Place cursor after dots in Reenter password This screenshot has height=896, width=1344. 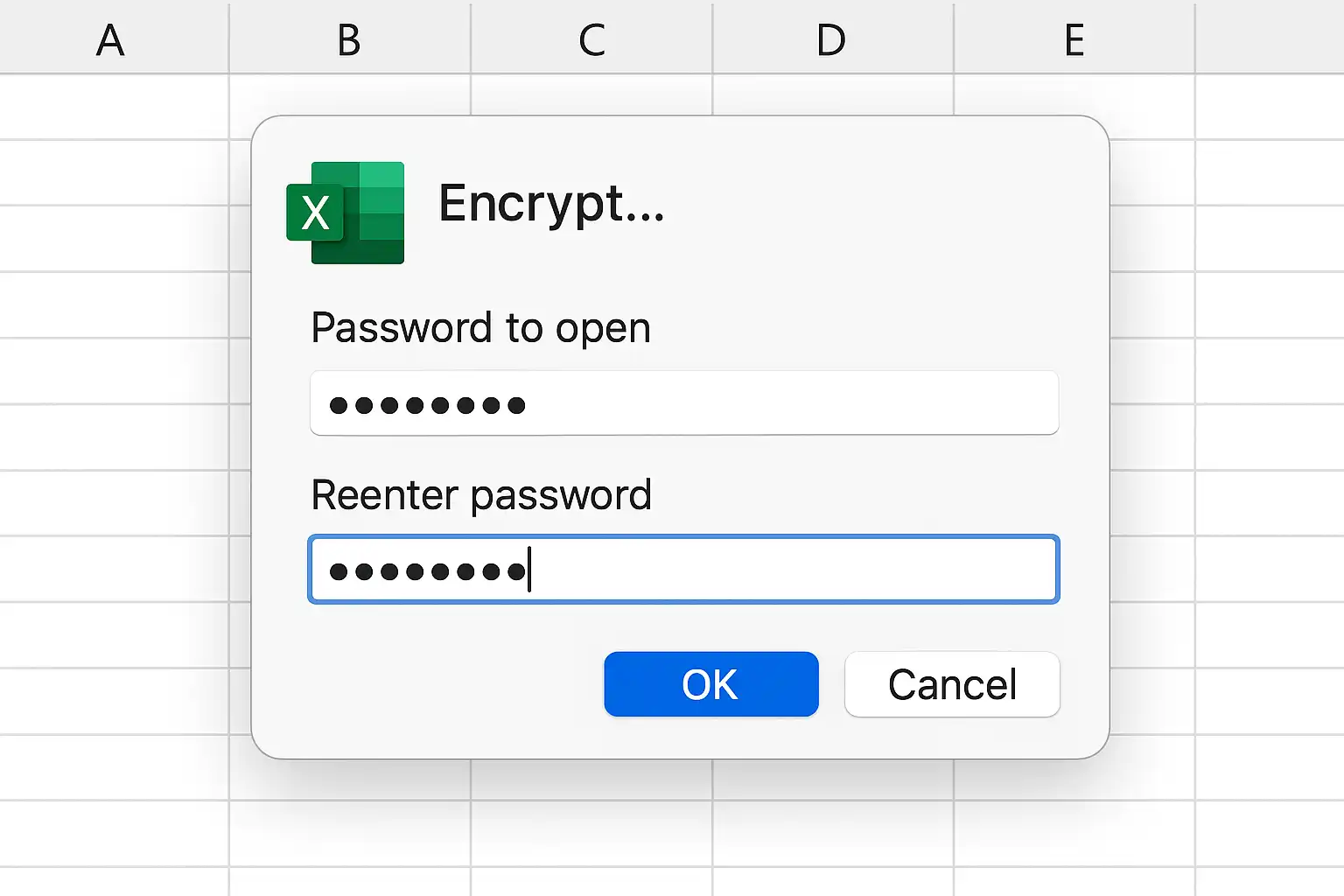[x=530, y=570]
